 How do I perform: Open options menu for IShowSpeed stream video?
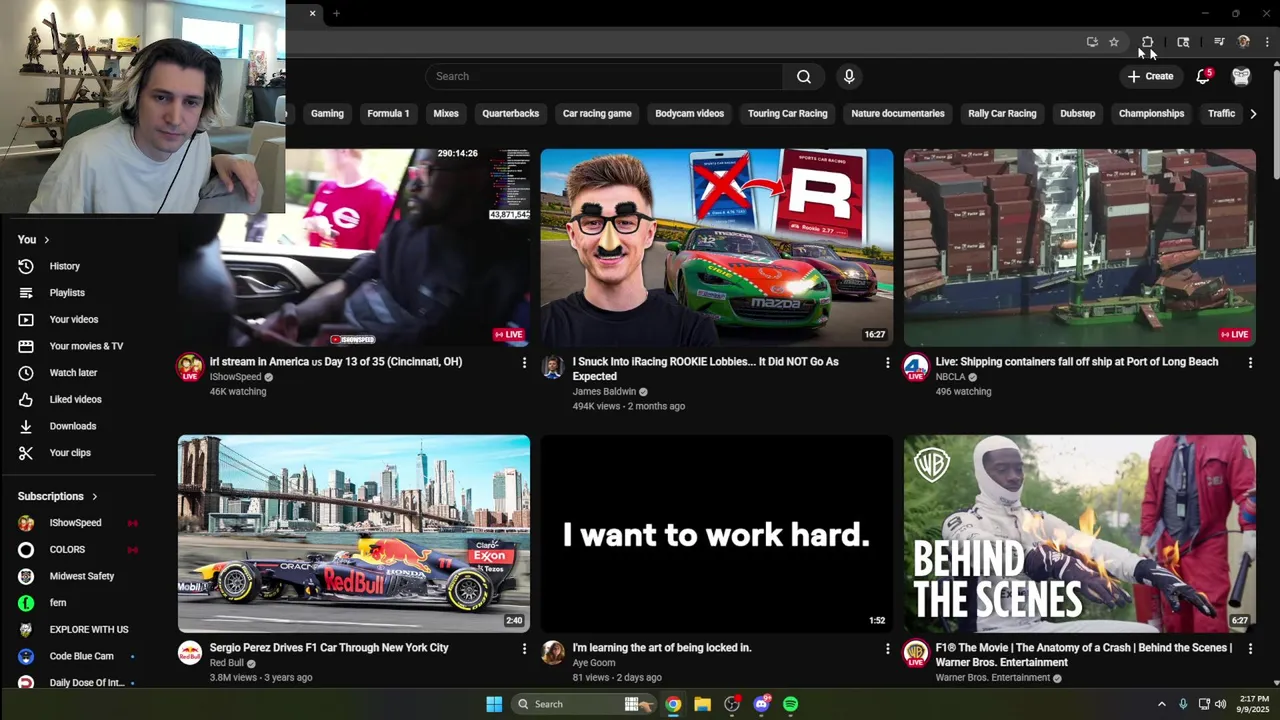click(524, 363)
